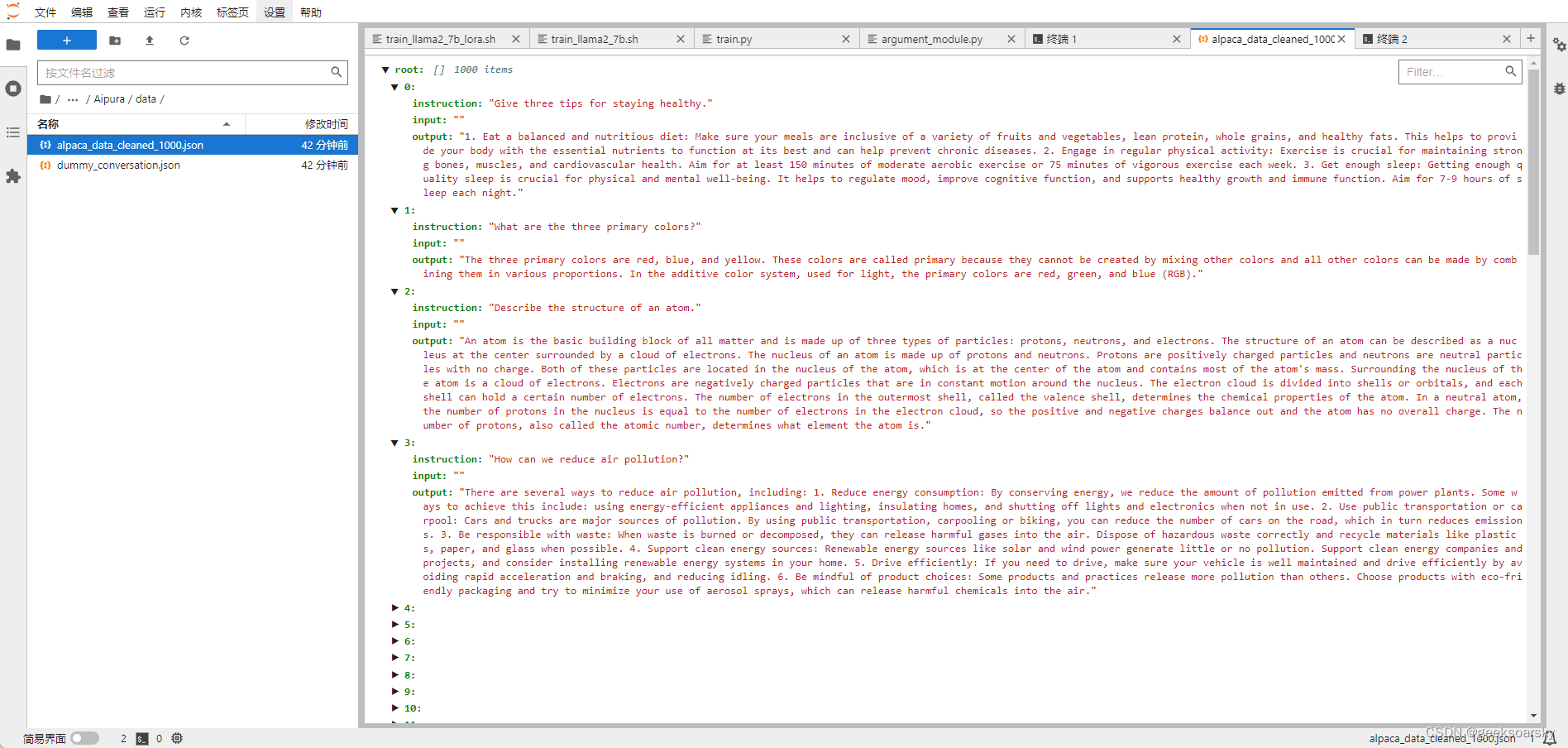Click the JSON filter search icon
The image size is (1568, 748).
[1511, 72]
